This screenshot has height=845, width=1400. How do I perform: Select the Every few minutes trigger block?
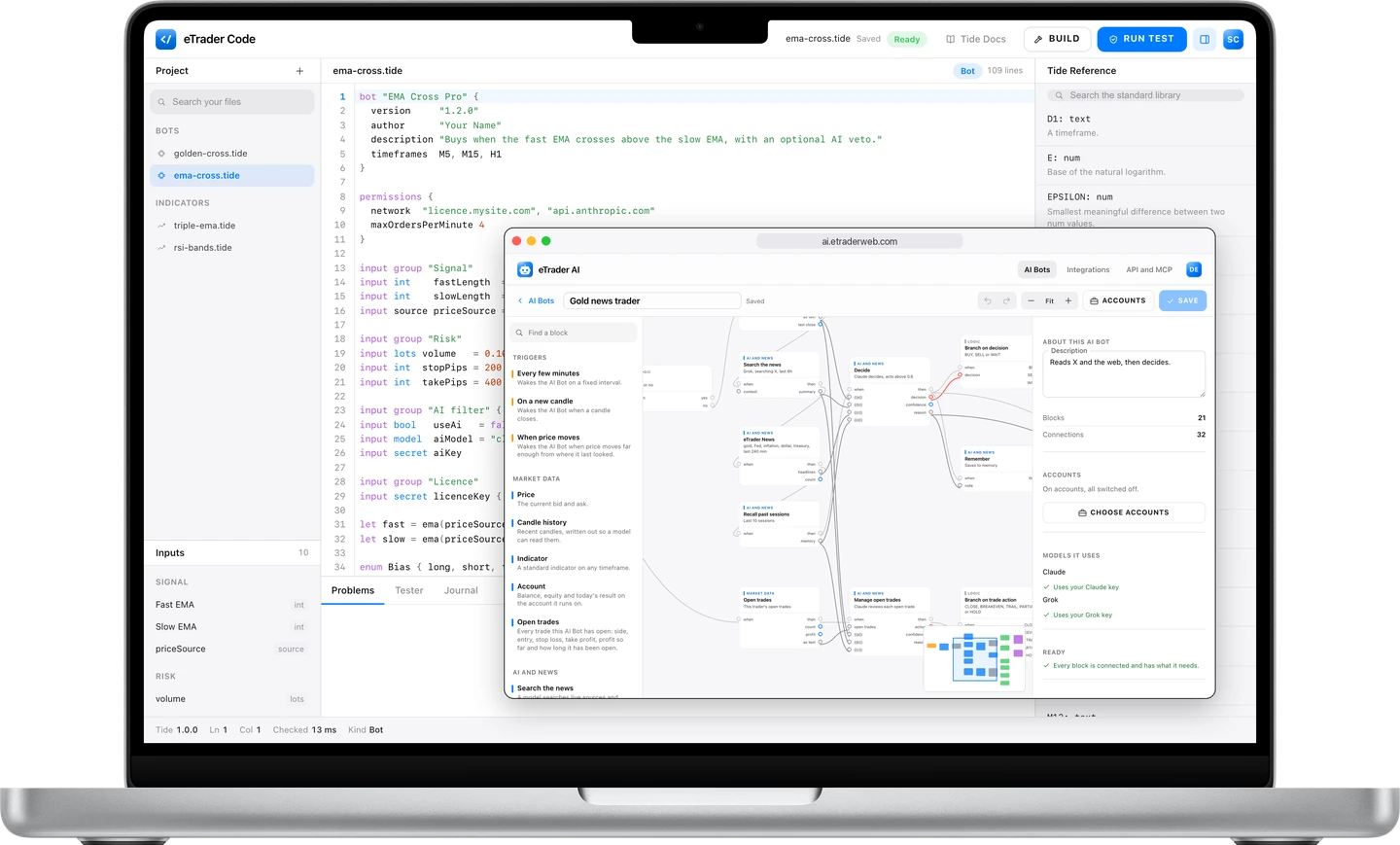coord(574,377)
